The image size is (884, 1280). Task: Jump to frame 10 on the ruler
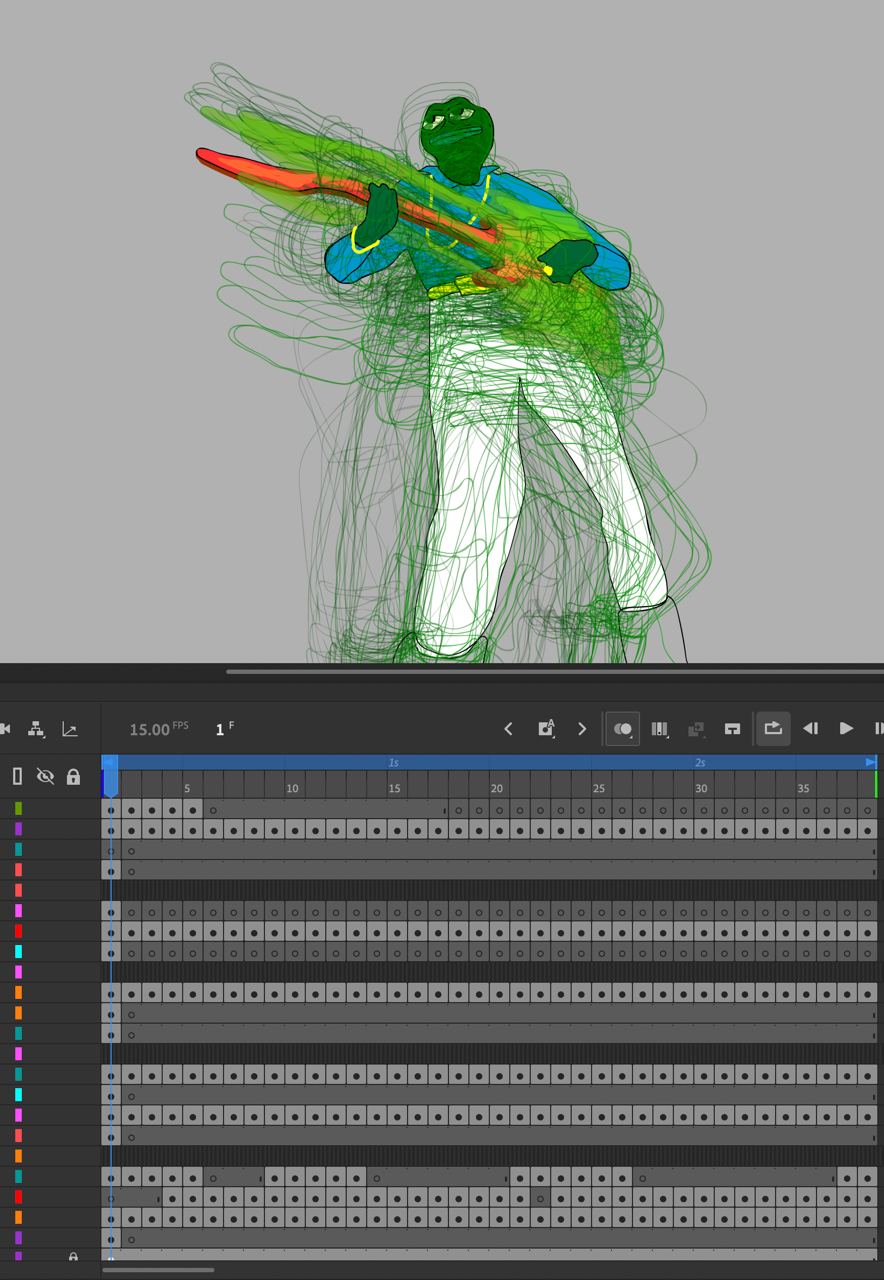[292, 788]
